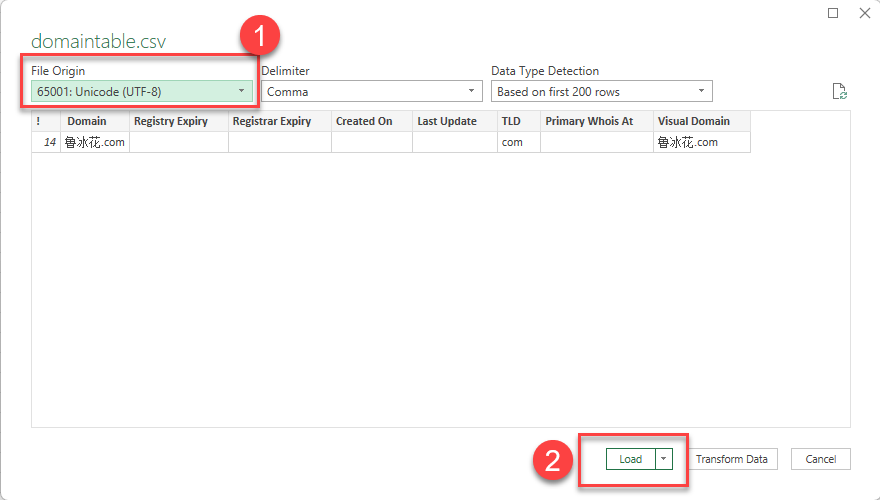Click the Transform Data button
The height and width of the screenshot is (500, 880).
(x=731, y=459)
